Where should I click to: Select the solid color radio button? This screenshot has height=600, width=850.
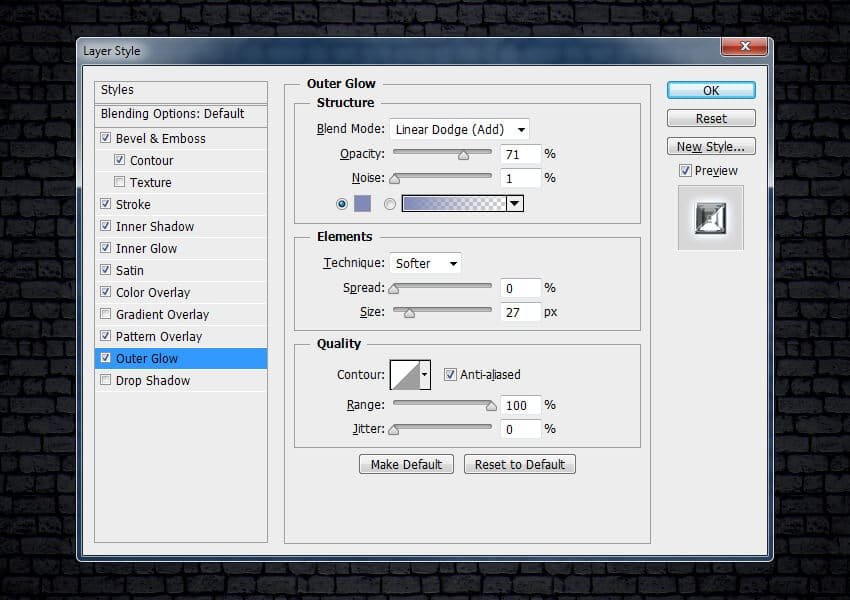[342, 204]
